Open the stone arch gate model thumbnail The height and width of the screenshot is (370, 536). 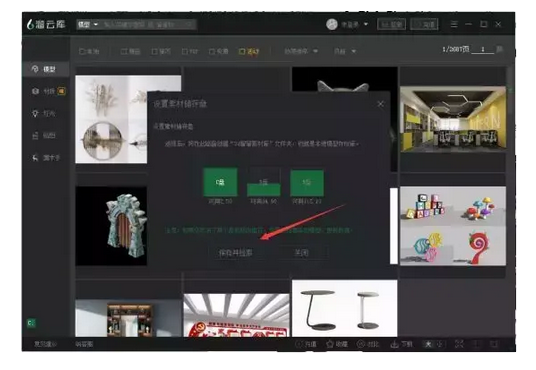(x=111, y=226)
